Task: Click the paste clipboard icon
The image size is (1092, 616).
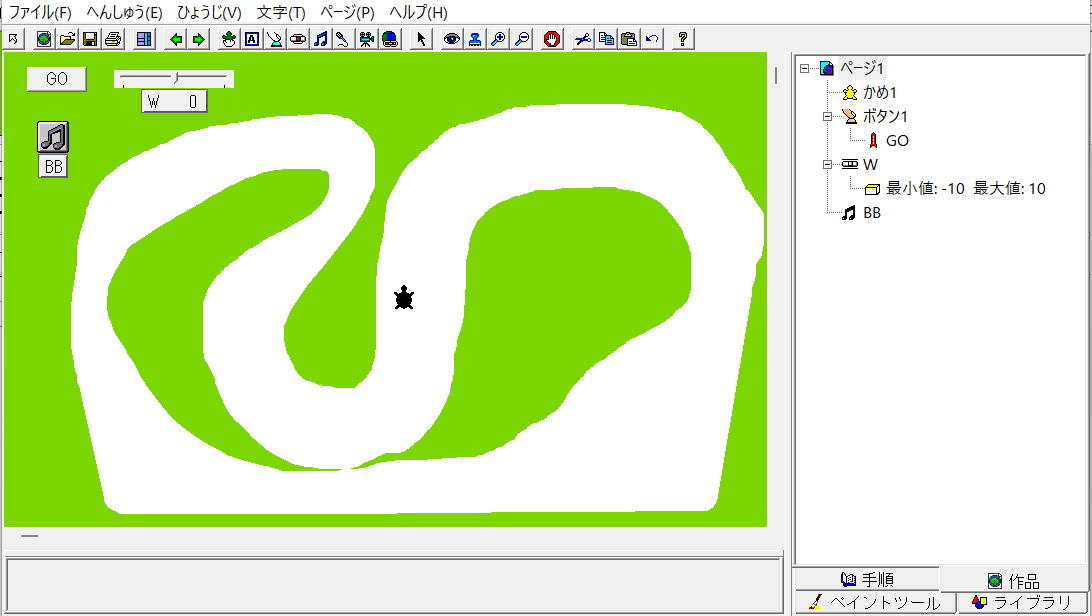Action: click(x=629, y=39)
